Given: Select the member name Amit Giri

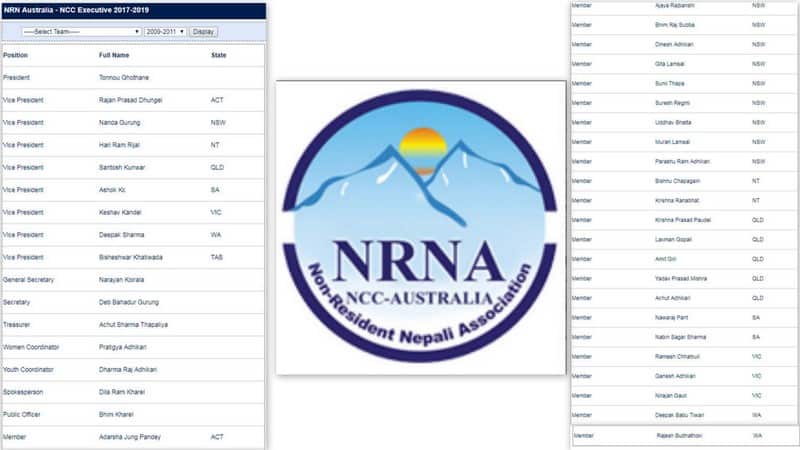Looking at the screenshot, I should coord(665,259).
